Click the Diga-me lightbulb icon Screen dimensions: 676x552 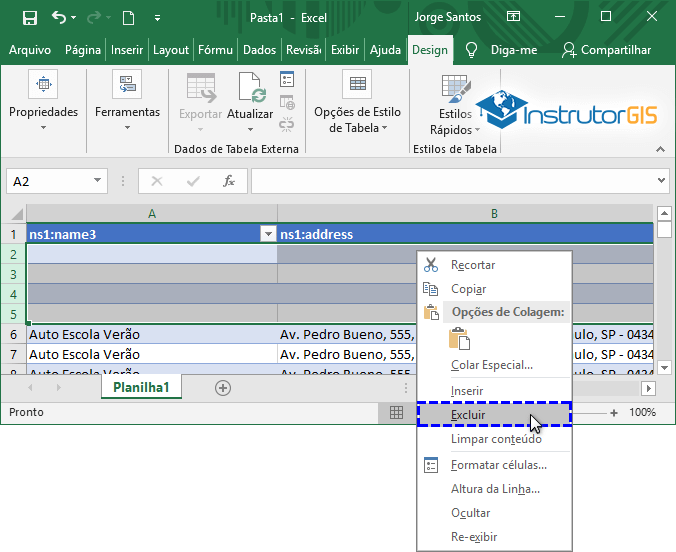pyautogui.click(x=472, y=50)
